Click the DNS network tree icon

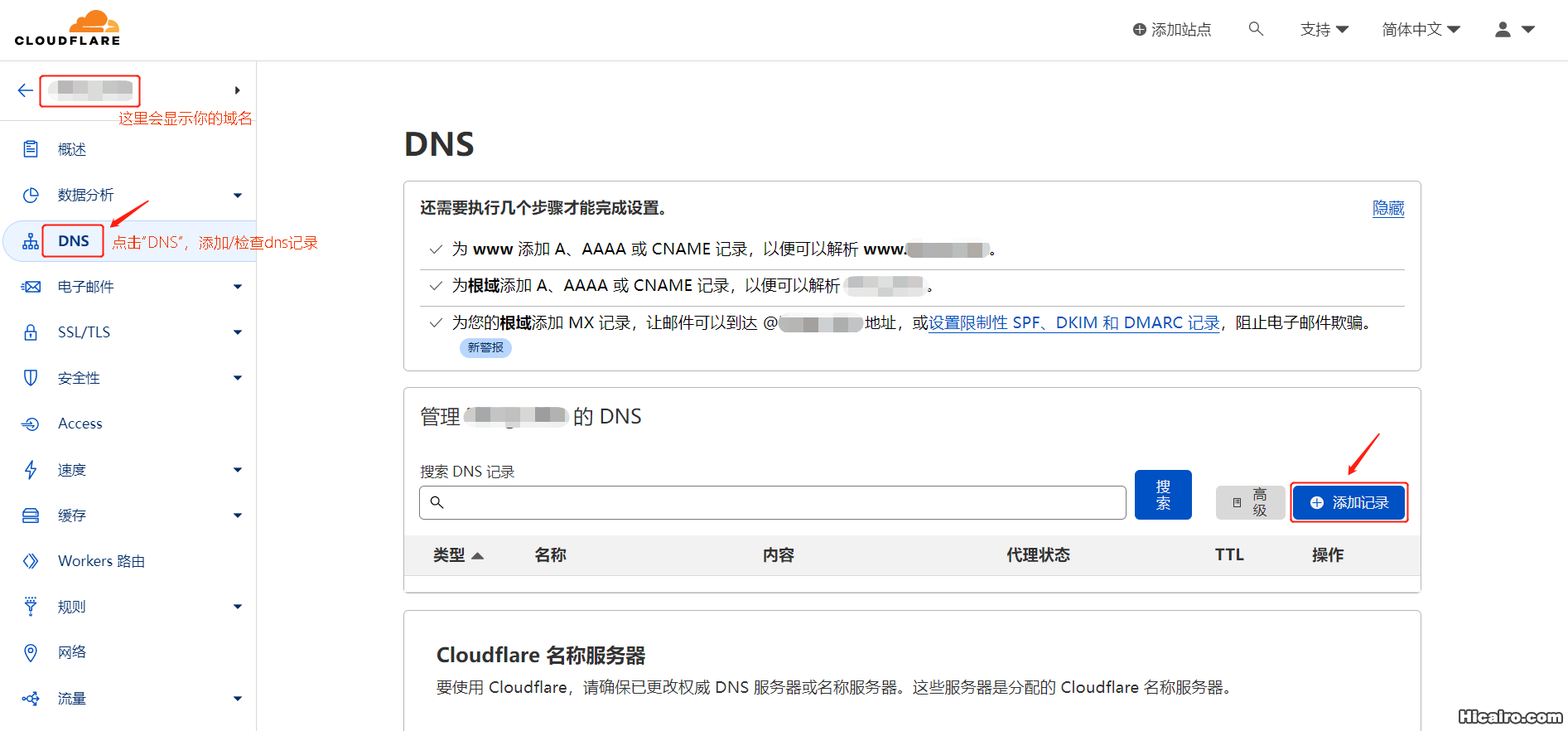point(31,241)
